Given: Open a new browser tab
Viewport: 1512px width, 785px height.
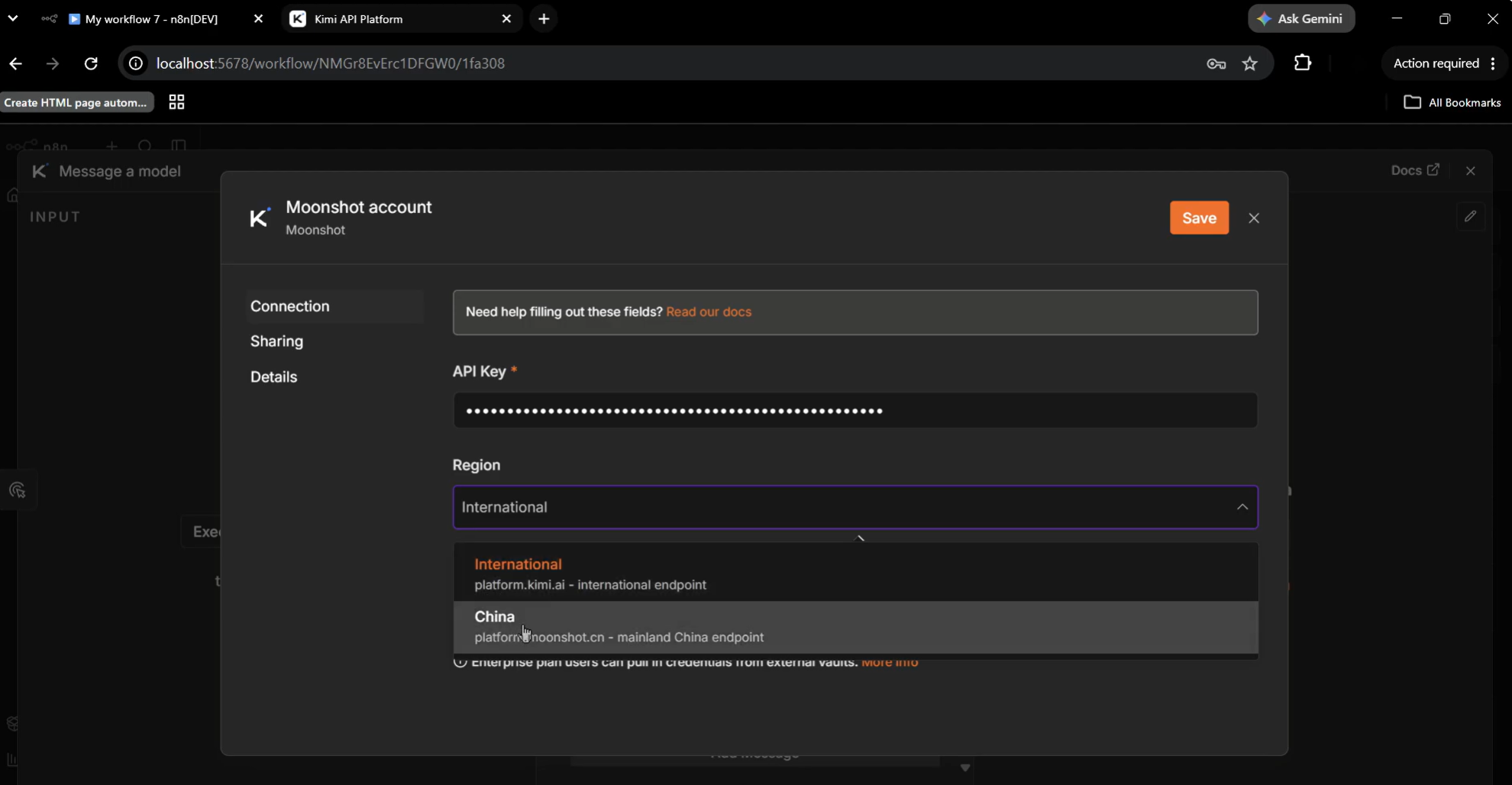Looking at the screenshot, I should point(544,19).
